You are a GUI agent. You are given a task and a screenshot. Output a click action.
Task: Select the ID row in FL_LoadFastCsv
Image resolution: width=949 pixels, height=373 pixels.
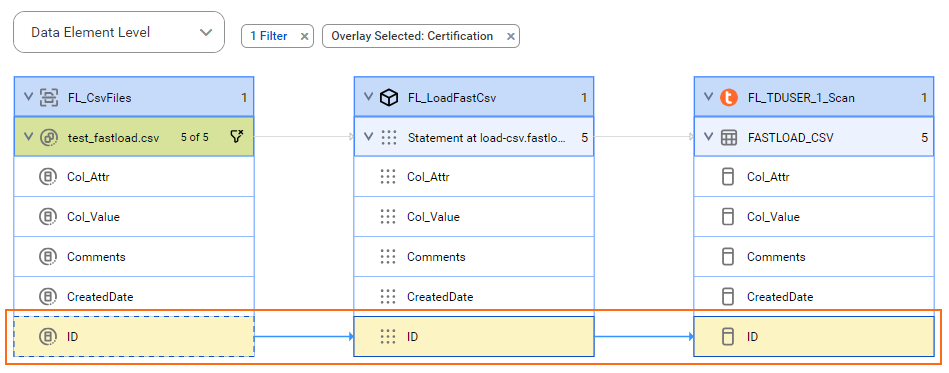click(474, 337)
